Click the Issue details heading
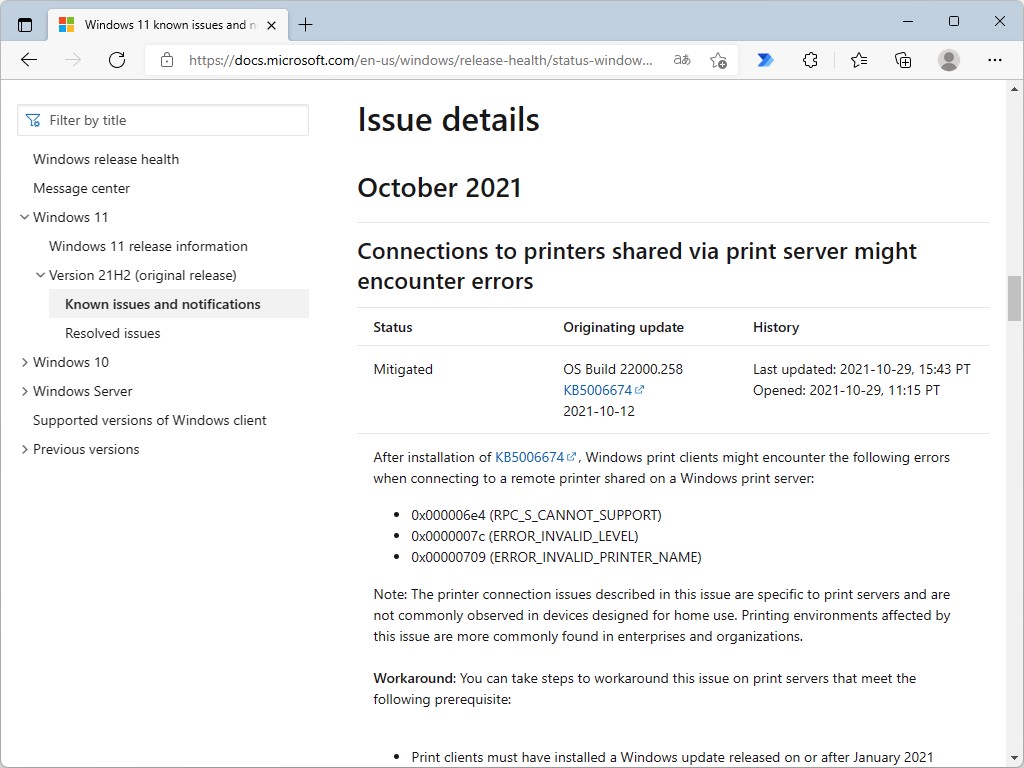 pos(448,120)
